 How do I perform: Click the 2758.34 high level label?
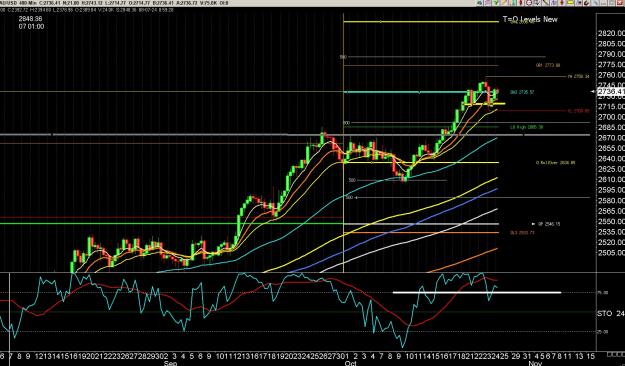pos(578,77)
